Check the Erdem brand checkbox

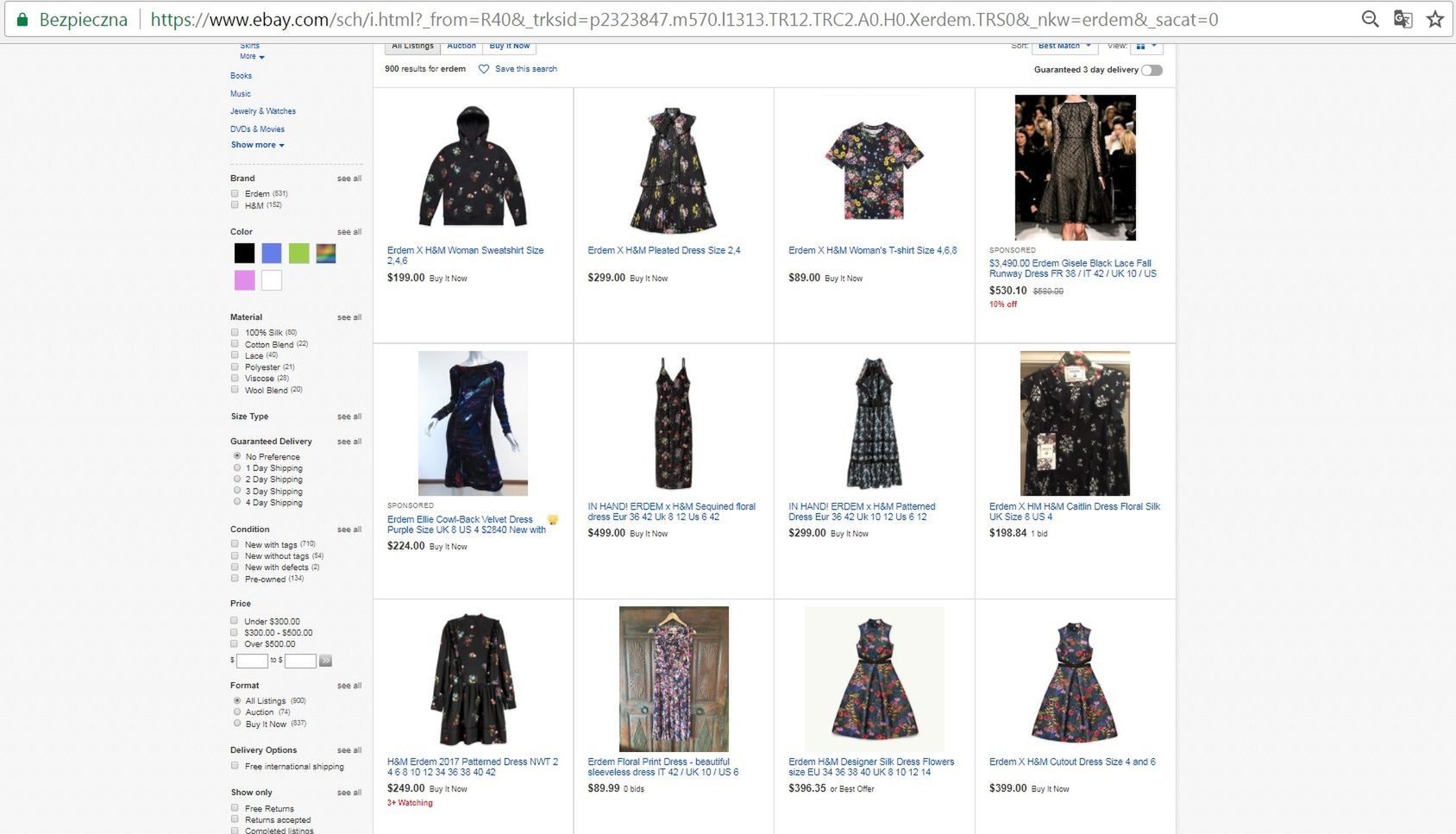[235, 193]
